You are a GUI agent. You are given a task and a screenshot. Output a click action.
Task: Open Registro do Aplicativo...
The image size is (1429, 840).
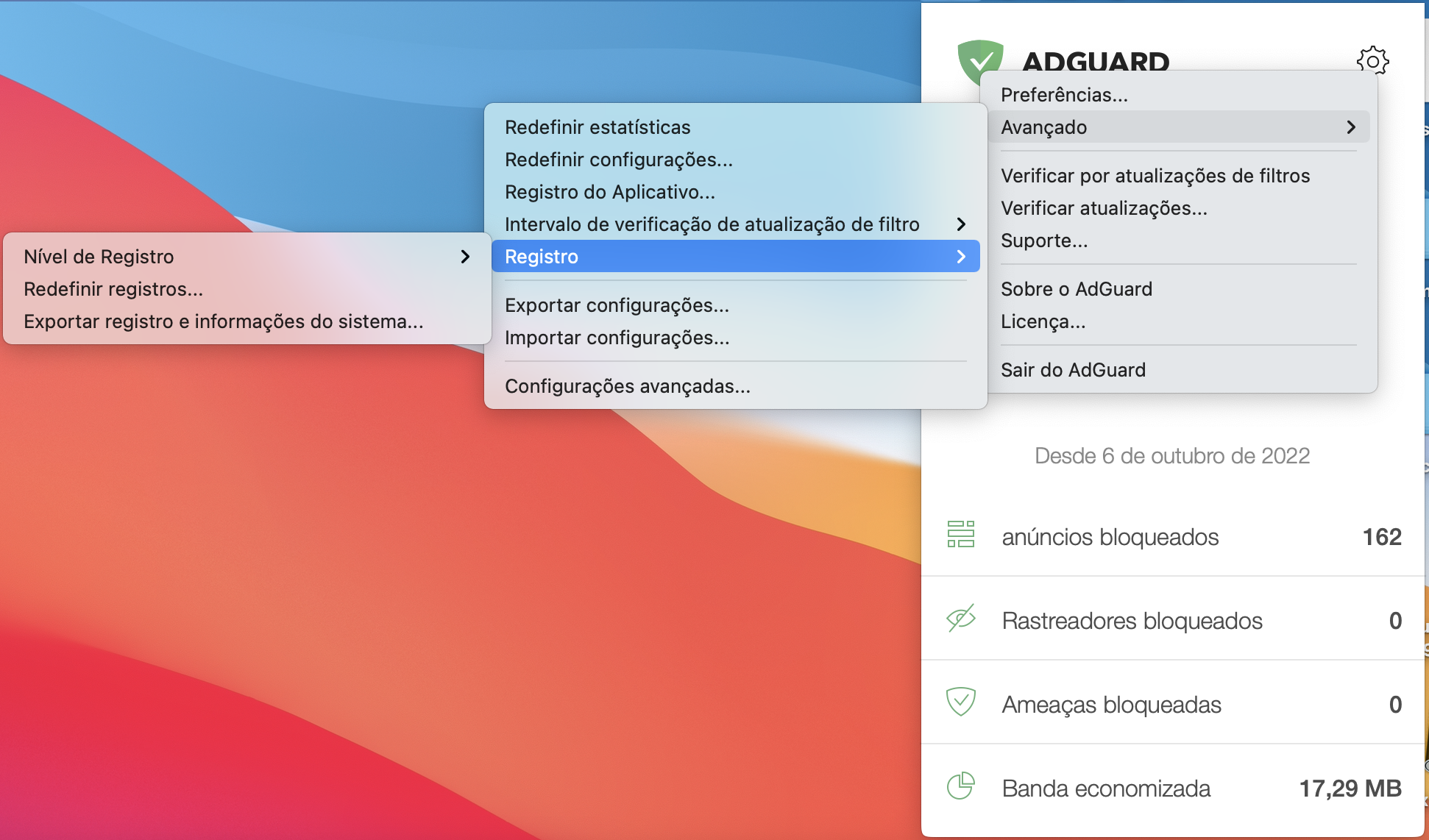coord(736,192)
